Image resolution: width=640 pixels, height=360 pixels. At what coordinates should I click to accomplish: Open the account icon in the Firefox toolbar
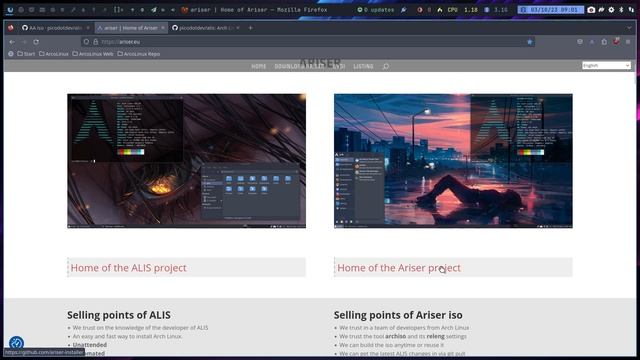(x=592, y=42)
